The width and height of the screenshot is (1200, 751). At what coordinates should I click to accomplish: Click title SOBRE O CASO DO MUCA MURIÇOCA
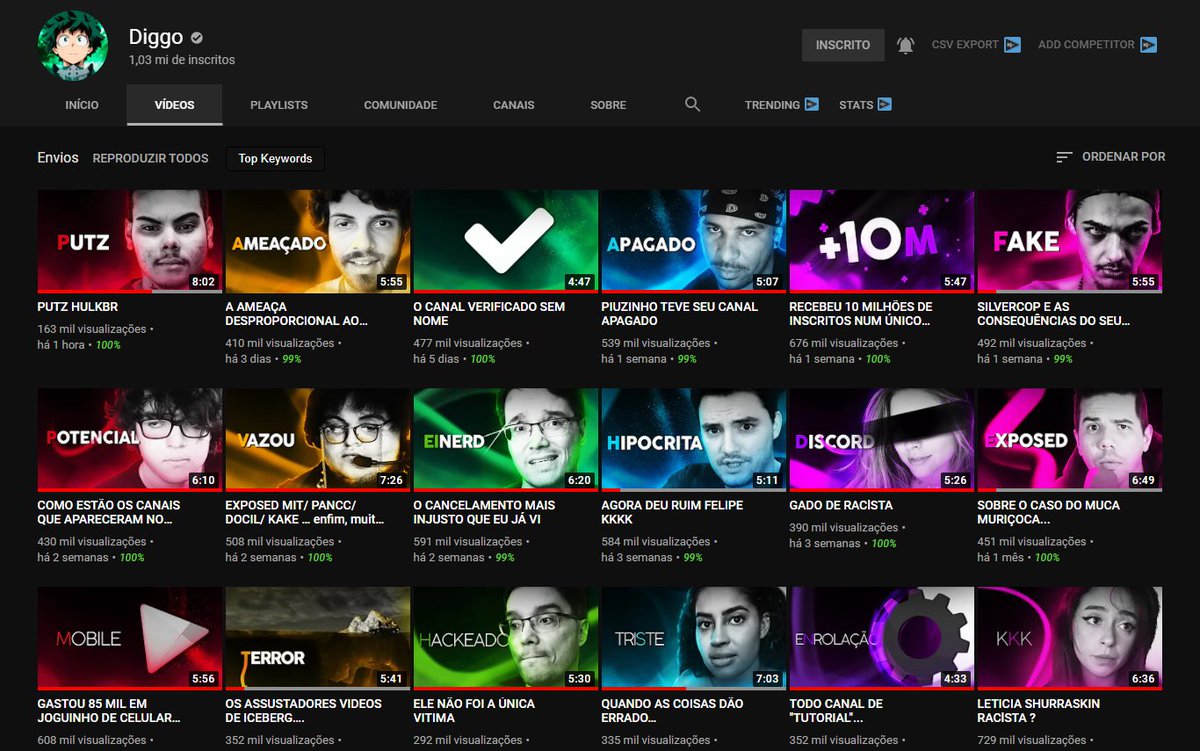pyautogui.click(x=1048, y=513)
